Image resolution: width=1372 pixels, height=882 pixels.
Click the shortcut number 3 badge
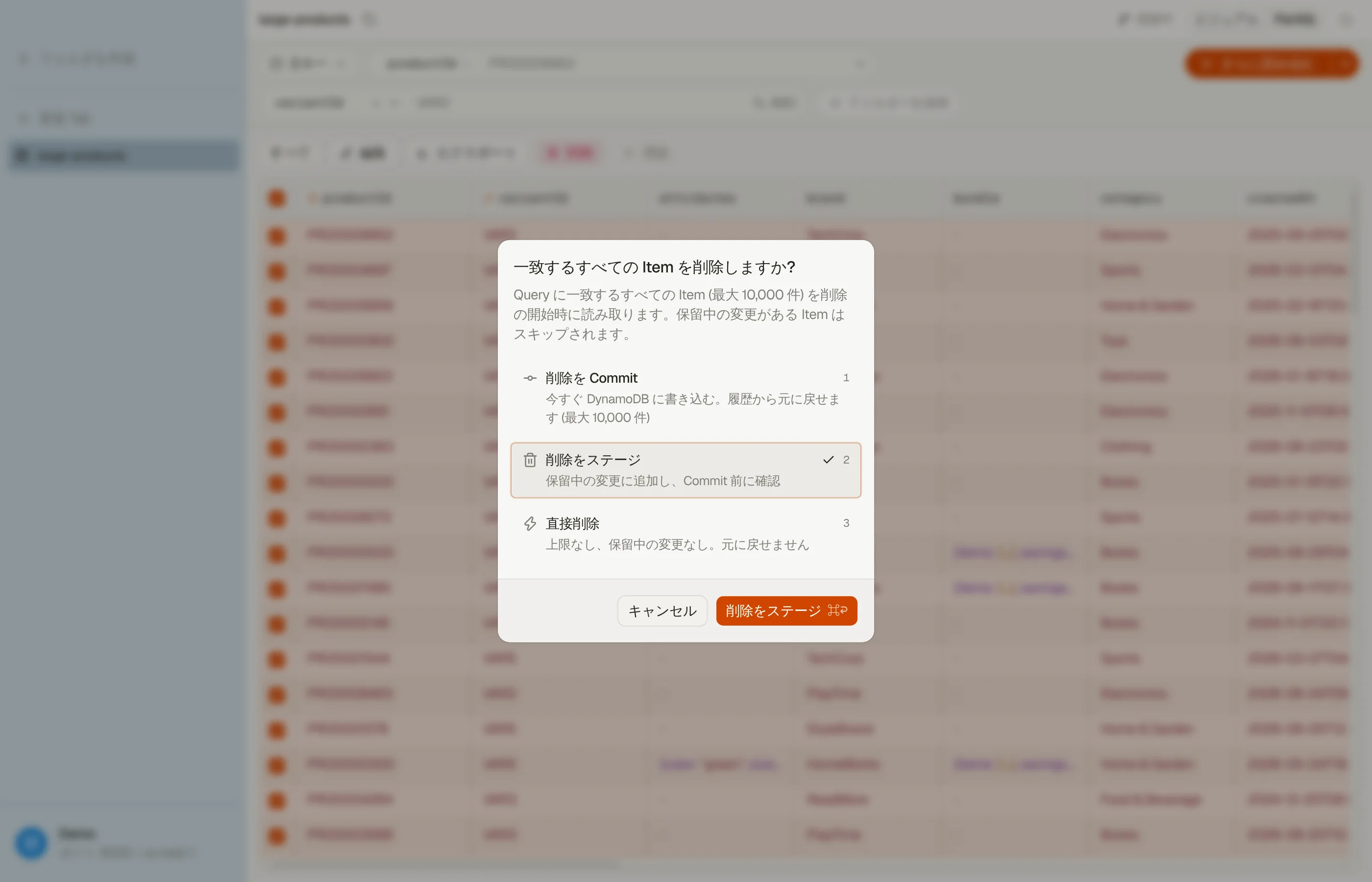(x=846, y=523)
